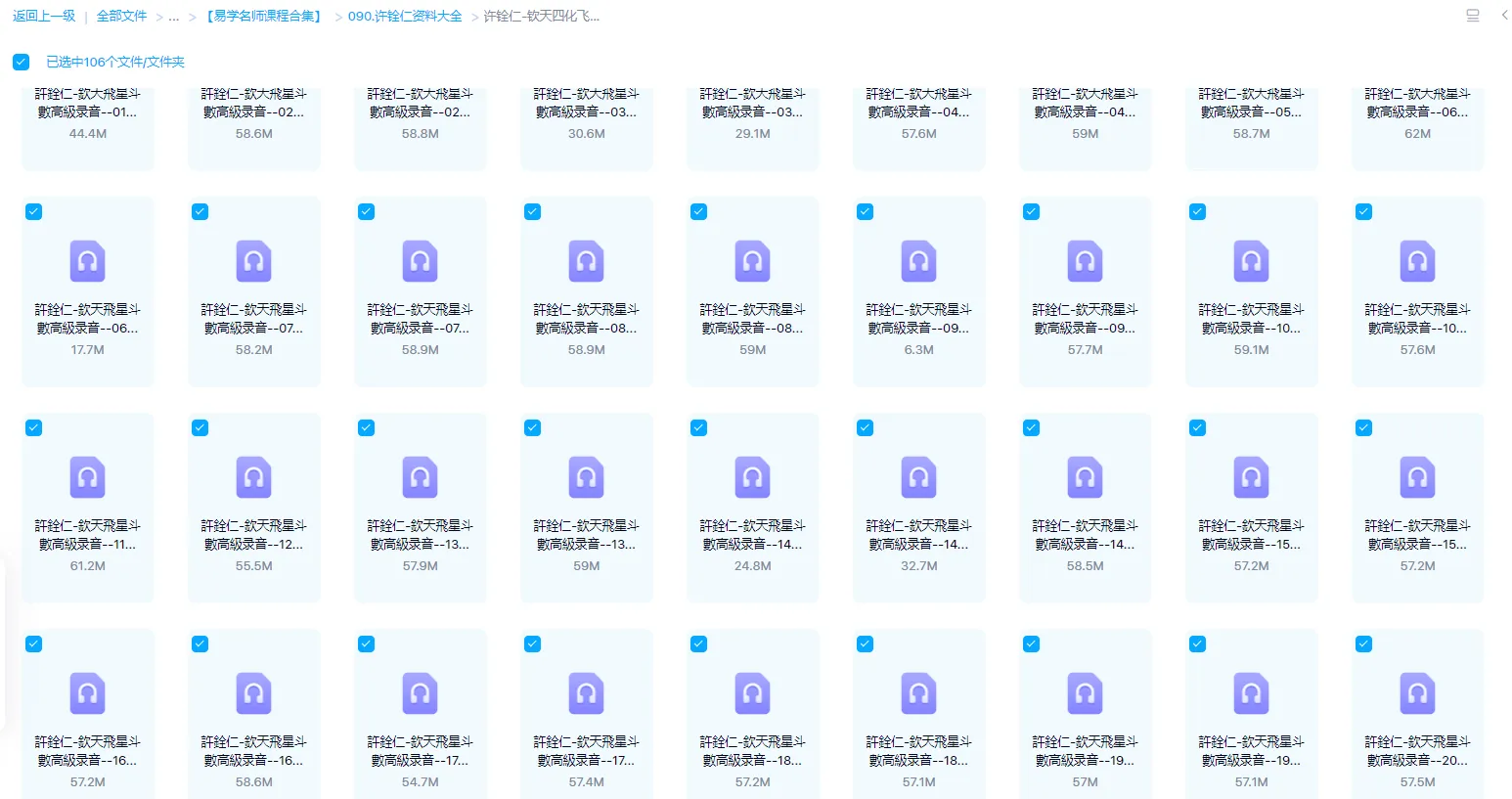
Task: Click audio icon of 12... file sized 55.5M
Action: 254,477
